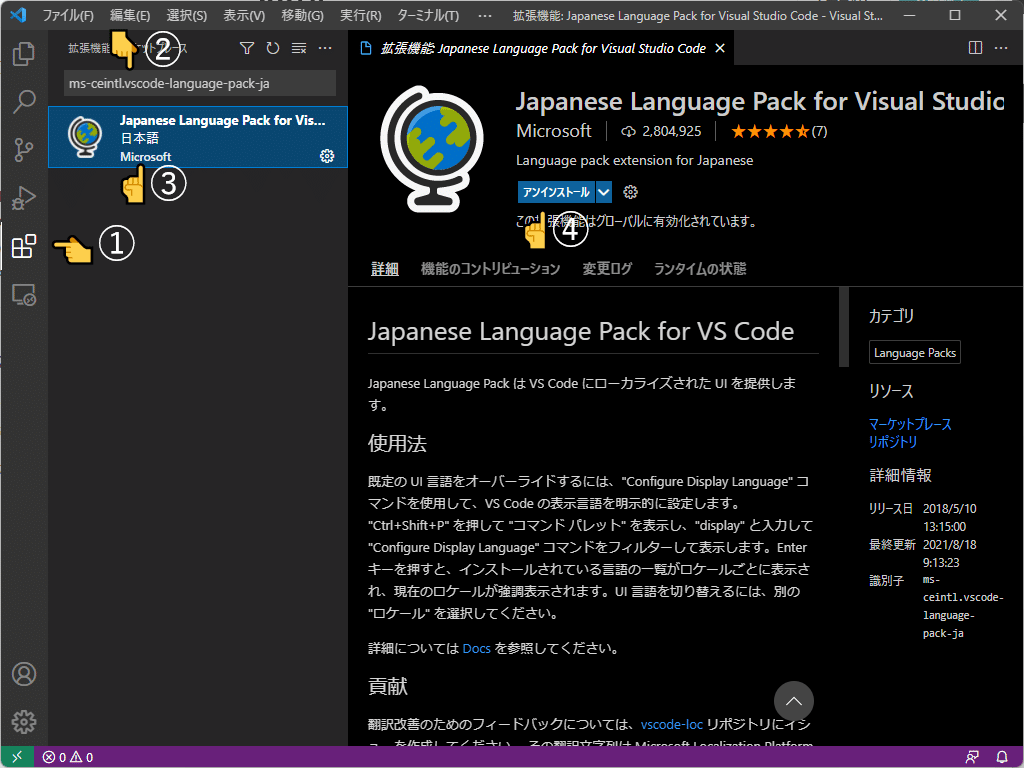
Task: Open the Accounts menu icon
Action: [24, 674]
